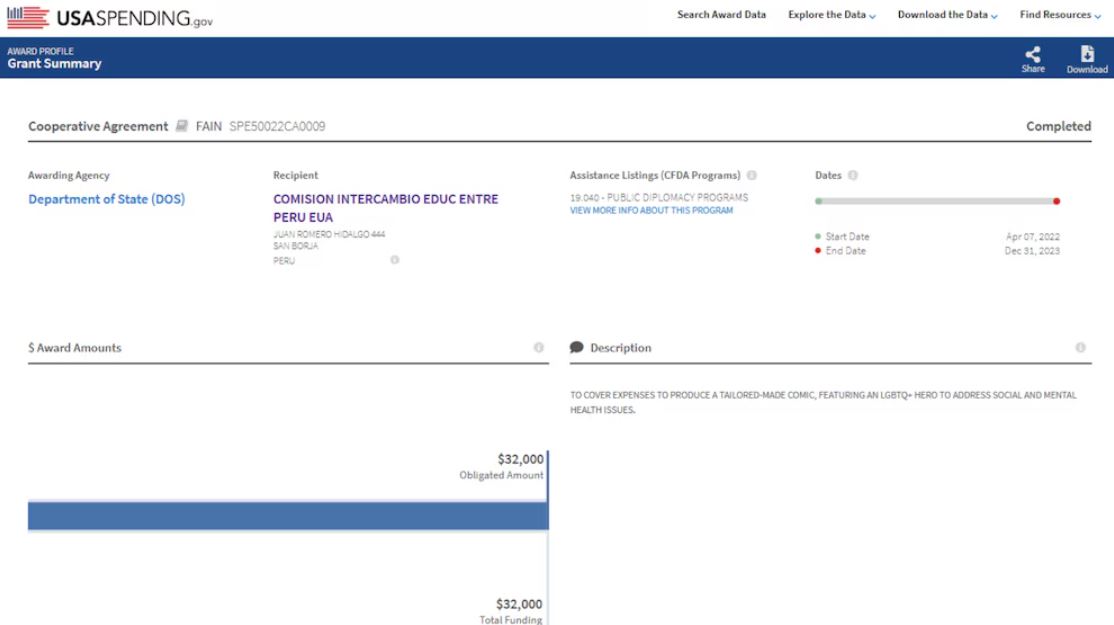Click info icon in Award Amounts header
Image resolution: width=1114 pixels, height=625 pixels.
point(539,347)
